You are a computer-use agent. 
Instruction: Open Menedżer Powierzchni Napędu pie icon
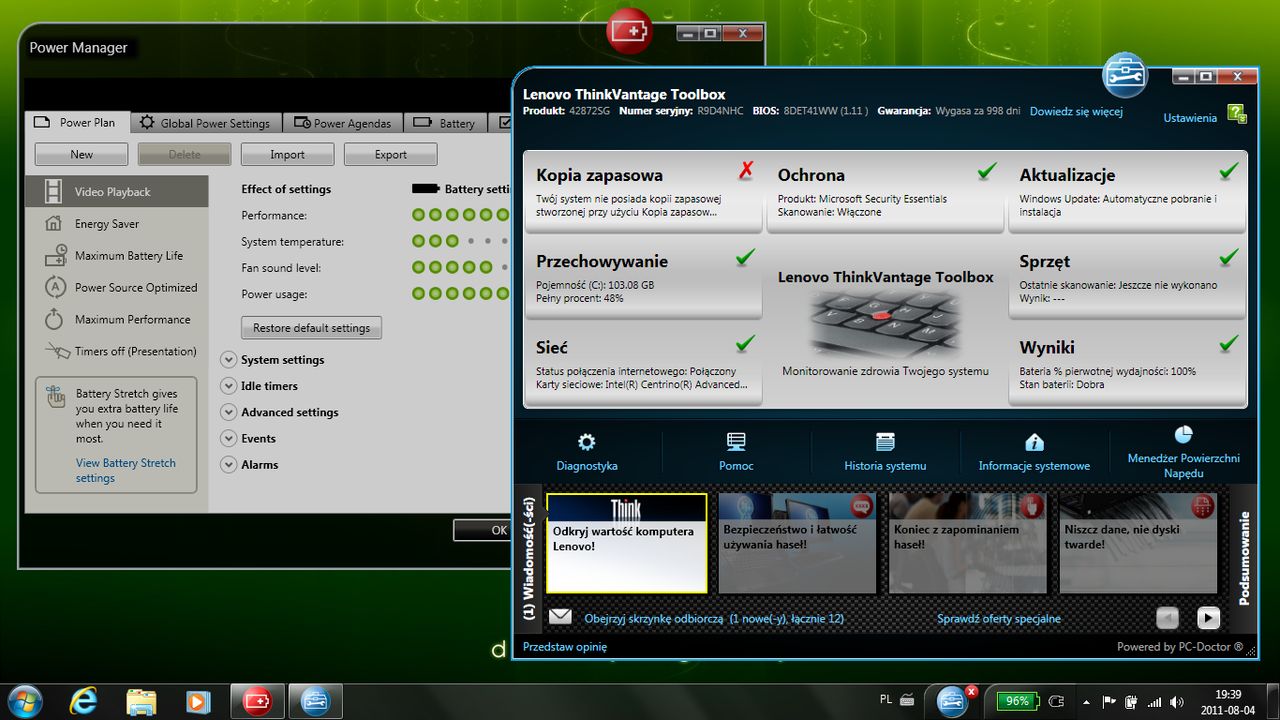[x=1183, y=434]
